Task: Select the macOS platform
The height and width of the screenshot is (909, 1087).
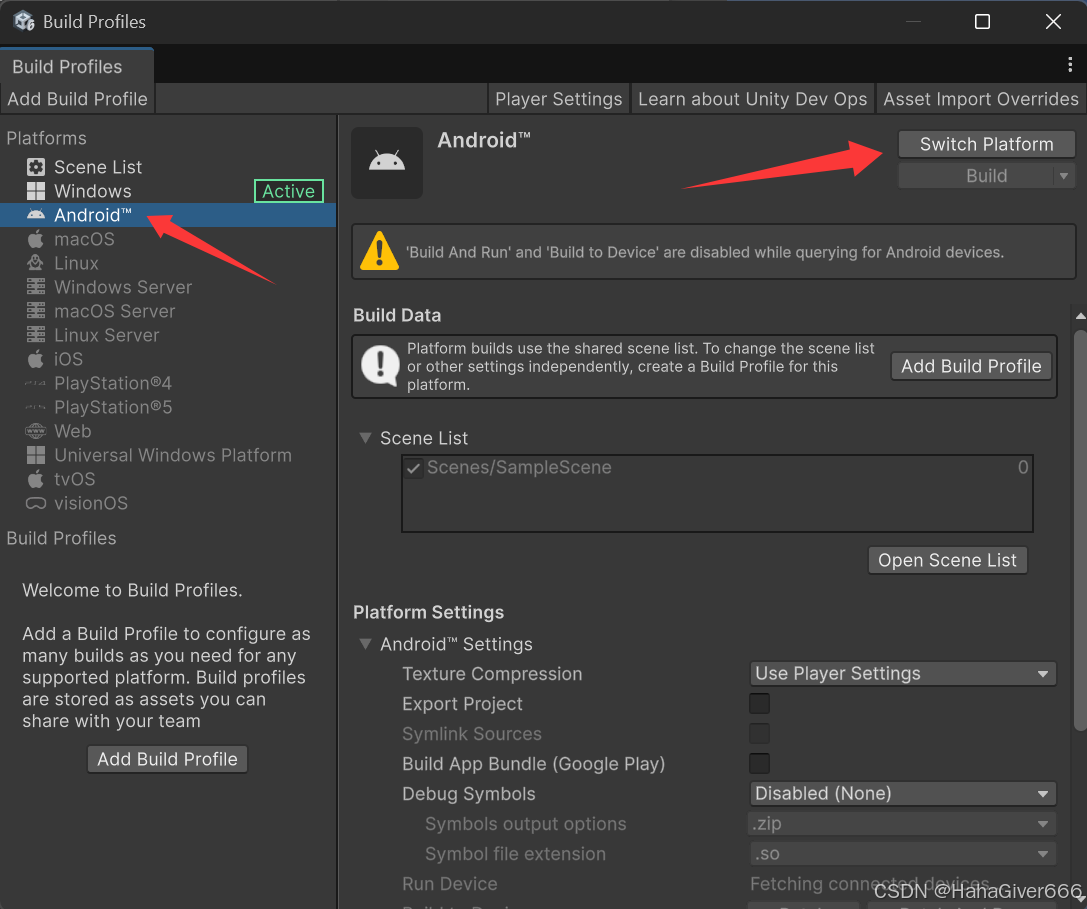Action: point(168,239)
